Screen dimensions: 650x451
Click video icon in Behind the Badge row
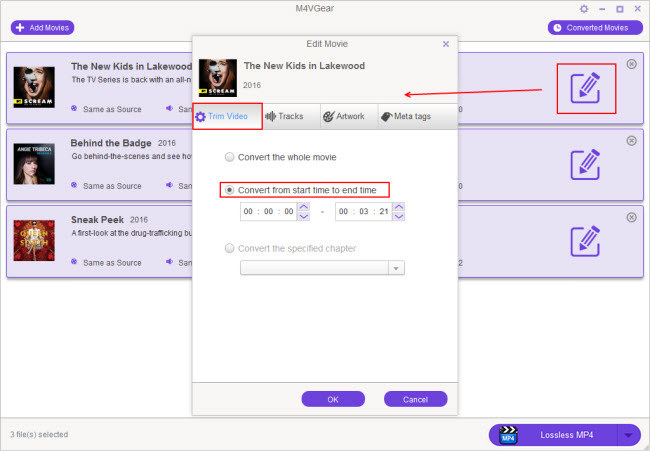coord(74,185)
